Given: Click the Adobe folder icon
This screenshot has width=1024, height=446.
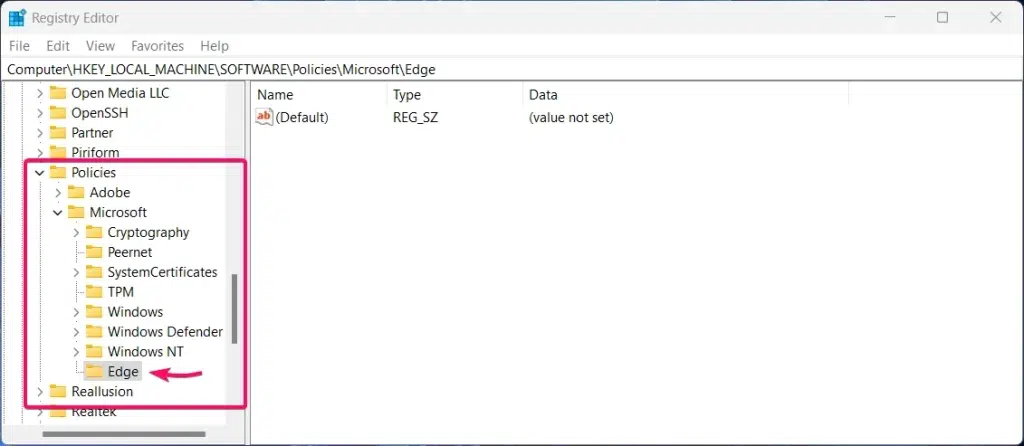Looking at the screenshot, I should point(76,192).
